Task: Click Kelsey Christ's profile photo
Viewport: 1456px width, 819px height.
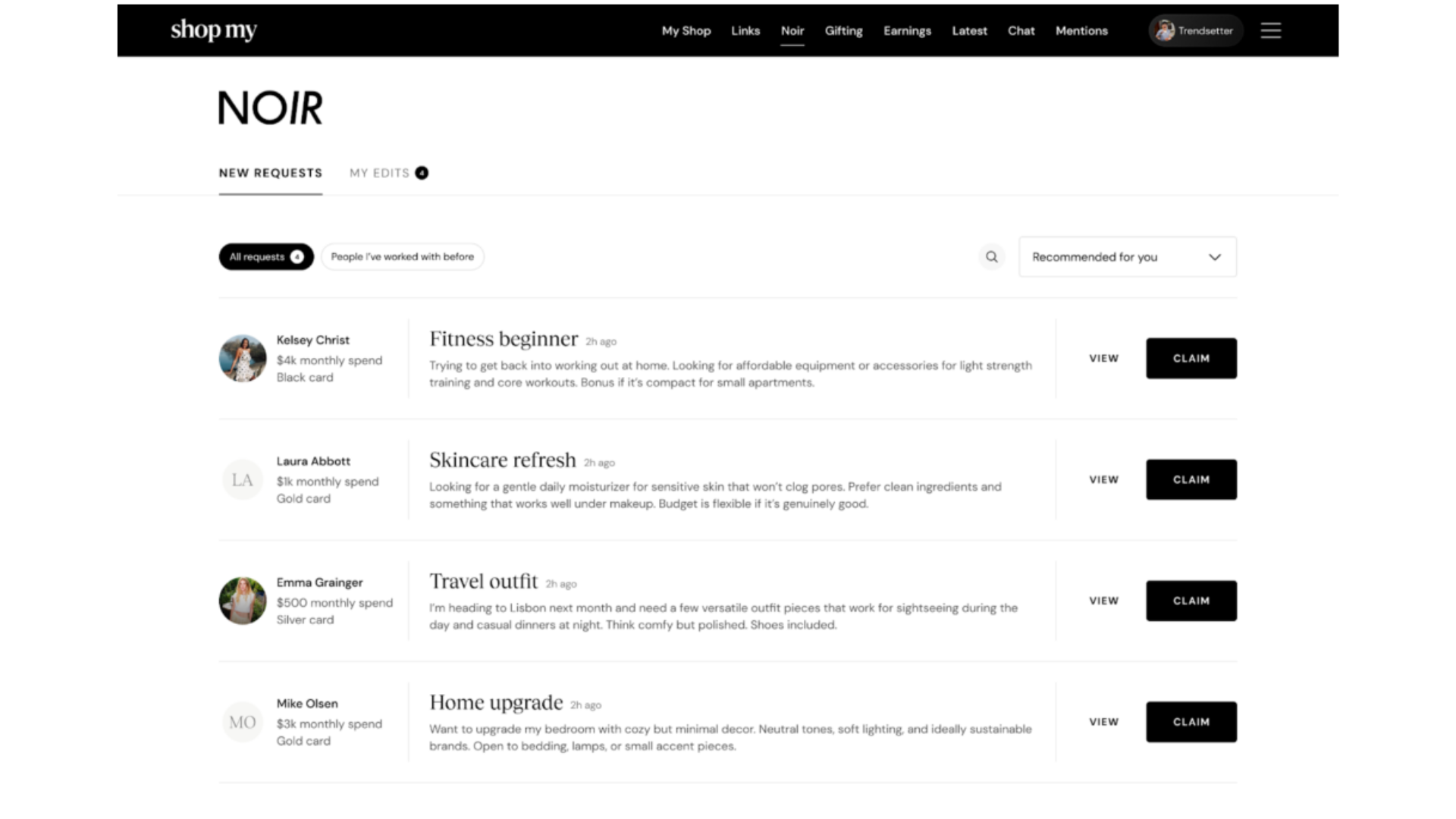Action: point(243,359)
